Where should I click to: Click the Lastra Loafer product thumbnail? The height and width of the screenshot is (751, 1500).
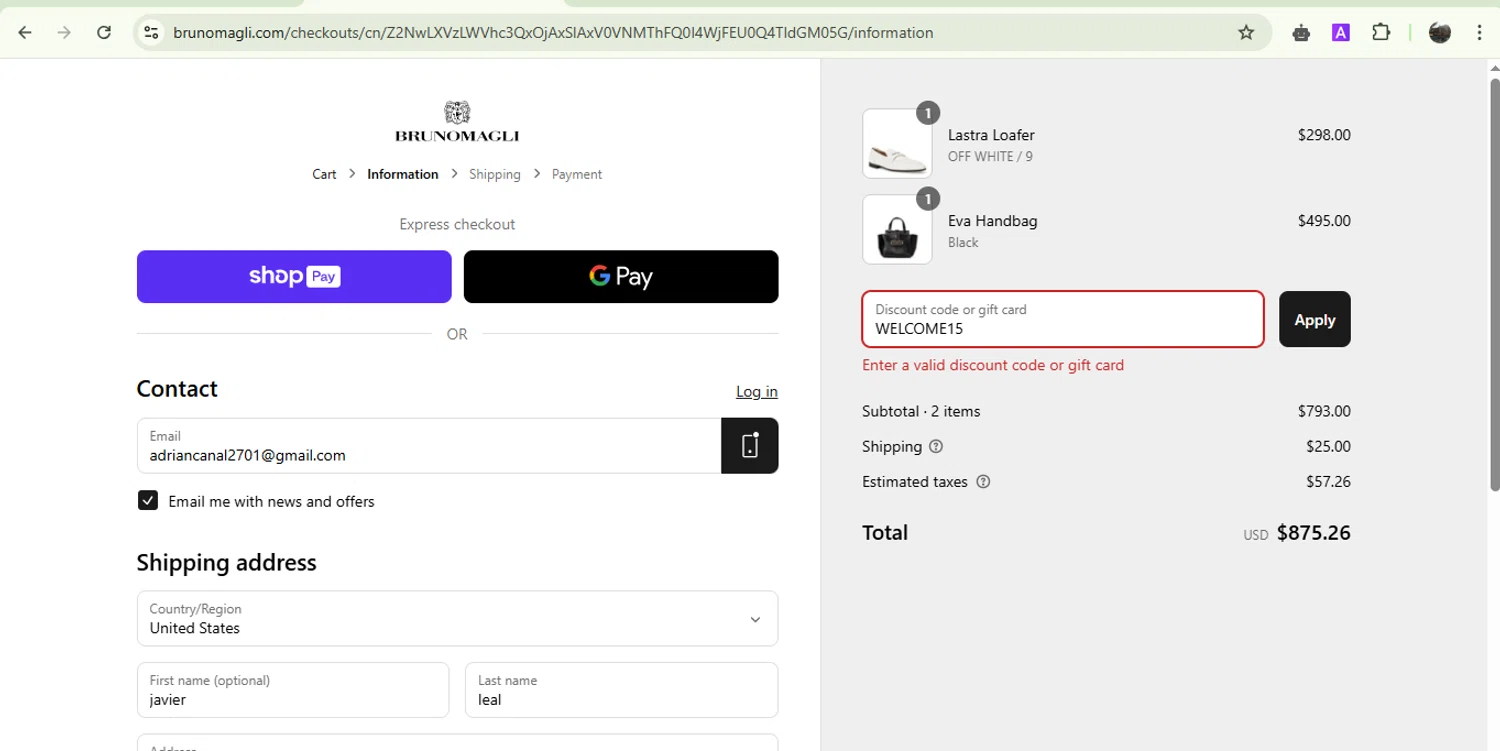pyautogui.click(x=897, y=143)
